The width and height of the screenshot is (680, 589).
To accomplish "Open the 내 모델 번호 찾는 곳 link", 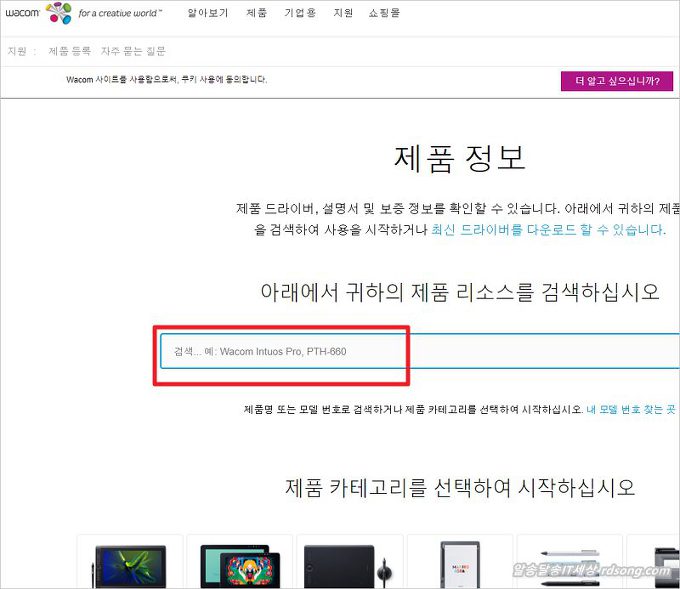I will pyautogui.click(x=631, y=409).
